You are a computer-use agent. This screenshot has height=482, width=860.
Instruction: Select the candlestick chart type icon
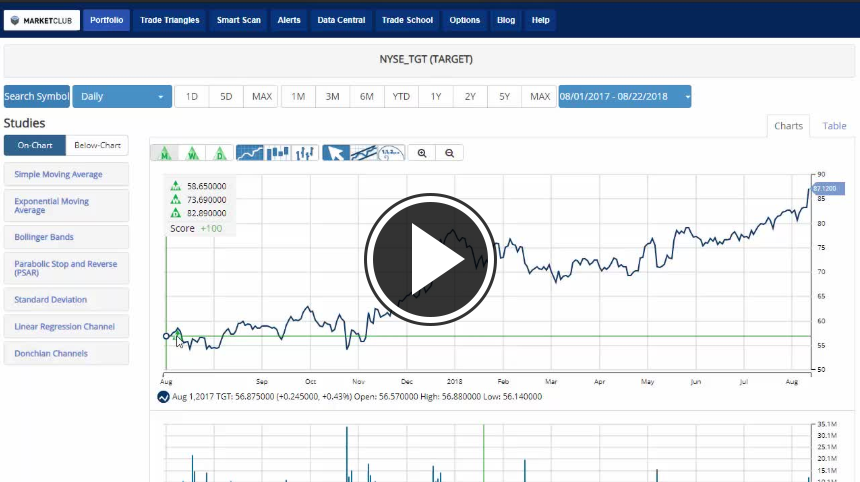[278, 153]
